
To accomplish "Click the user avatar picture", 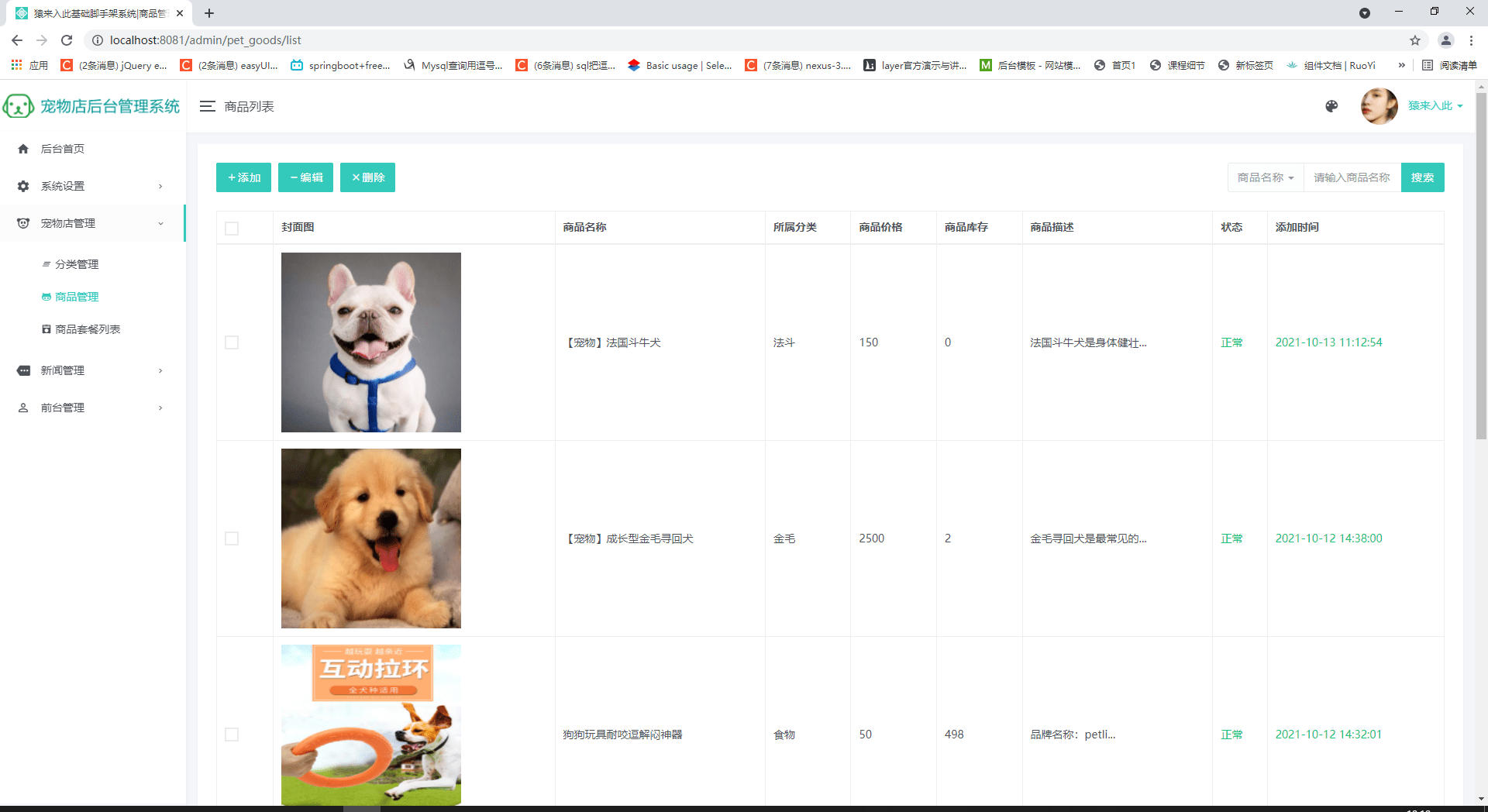I will [1379, 106].
